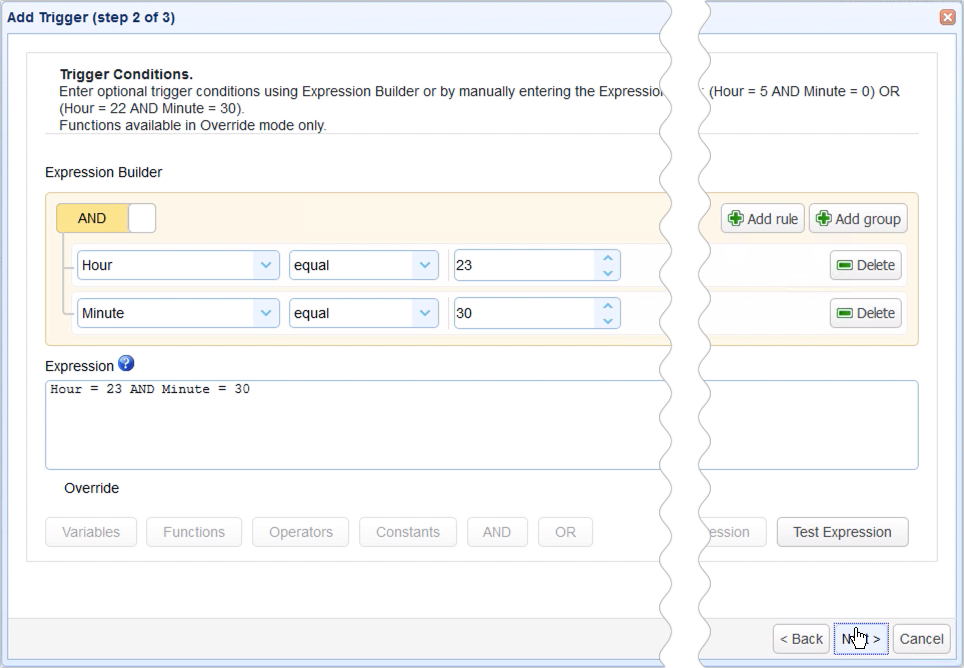This screenshot has width=964, height=668.
Task: Open the Expression help question mark icon
Action: [126, 365]
